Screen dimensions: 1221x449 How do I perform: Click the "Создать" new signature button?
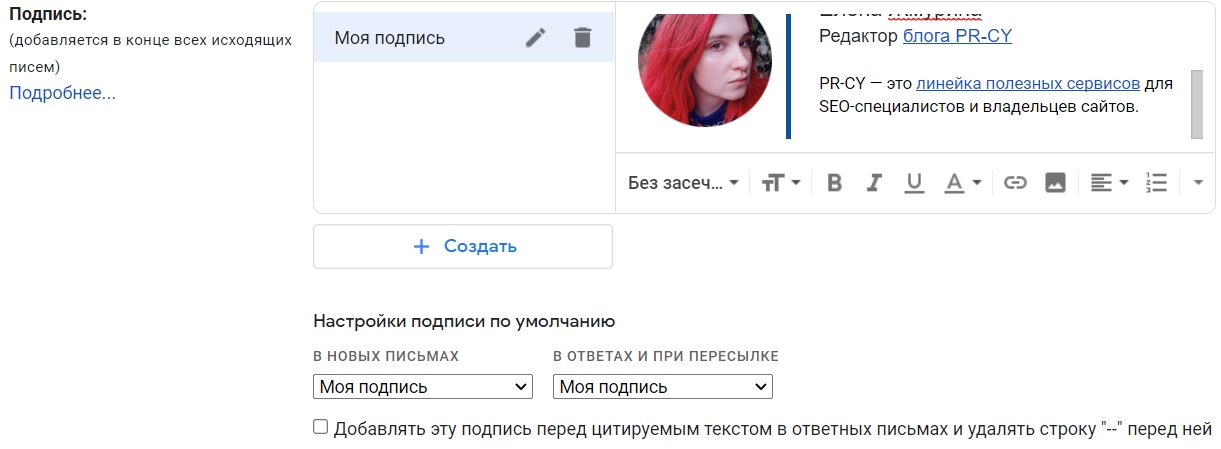pyautogui.click(x=463, y=246)
